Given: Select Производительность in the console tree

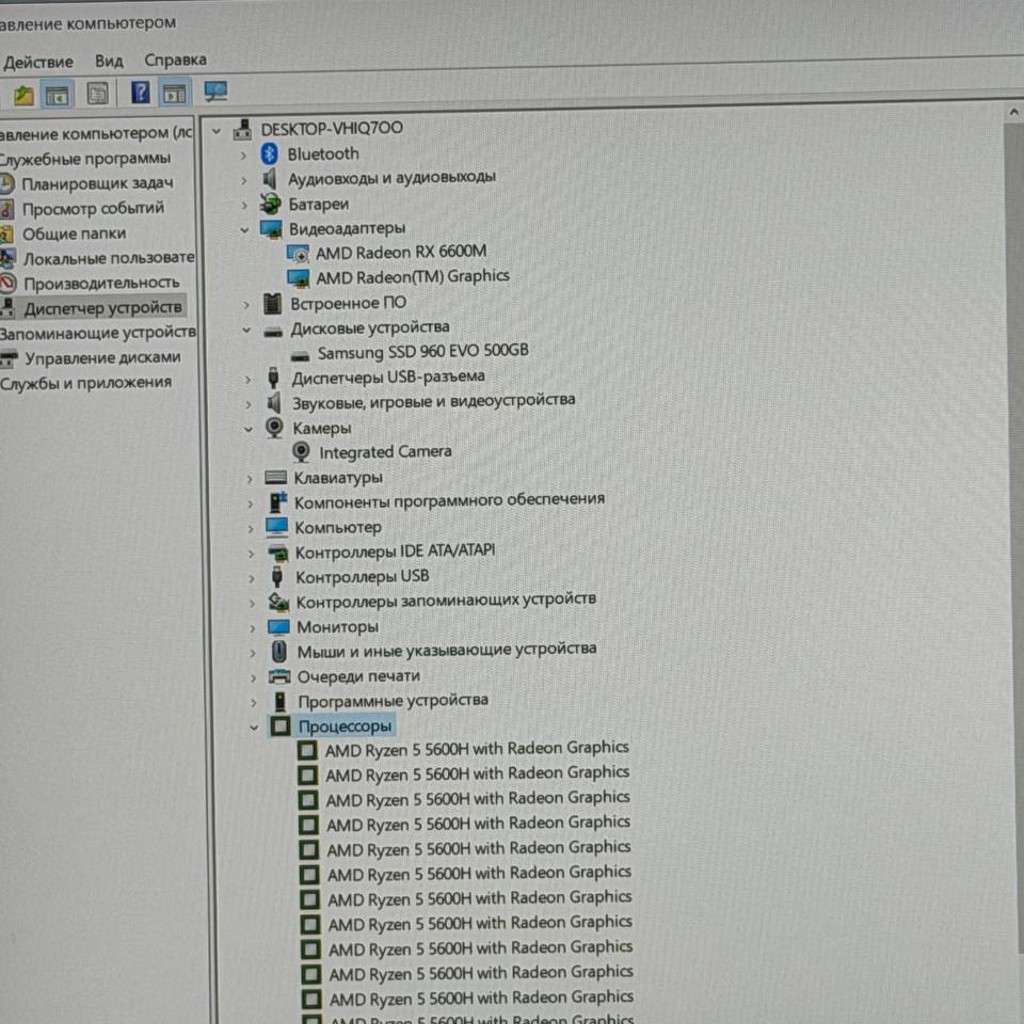Looking at the screenshot, I should (x=101, y=283).
